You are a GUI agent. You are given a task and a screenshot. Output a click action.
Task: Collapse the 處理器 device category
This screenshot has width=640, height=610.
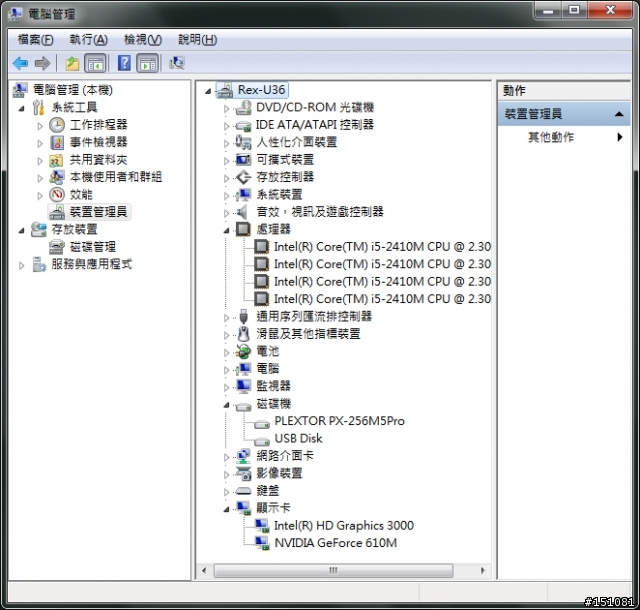click(x=227, y=231)
